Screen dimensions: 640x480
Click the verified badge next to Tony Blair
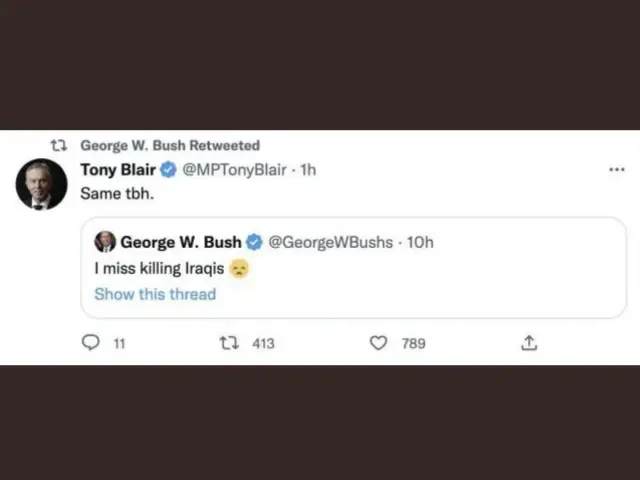pos(169,170)
